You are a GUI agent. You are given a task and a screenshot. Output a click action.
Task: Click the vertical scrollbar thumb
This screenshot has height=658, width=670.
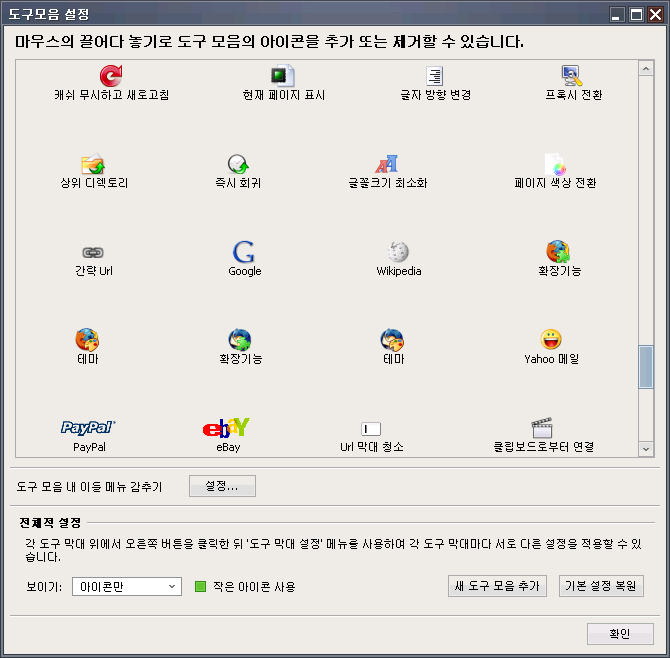pos(646,367)
